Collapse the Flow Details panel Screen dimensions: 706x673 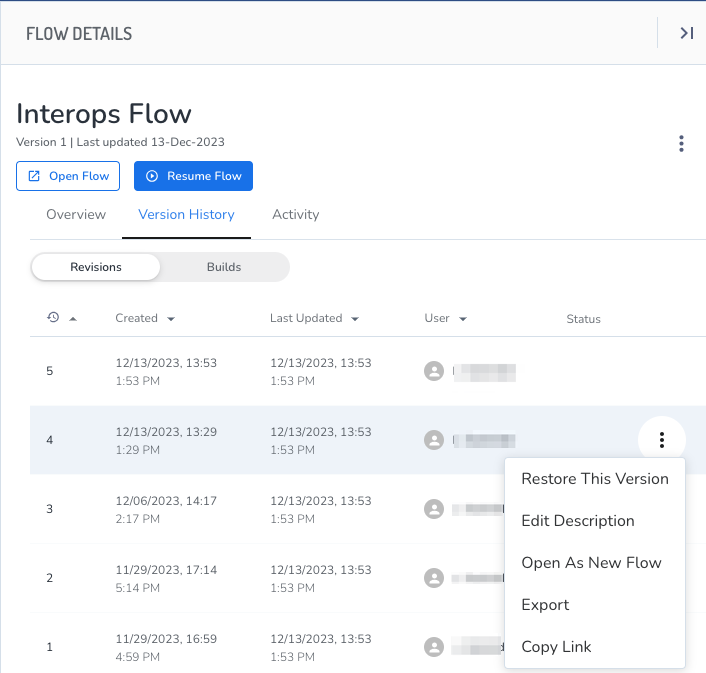[x=686, y=33]
